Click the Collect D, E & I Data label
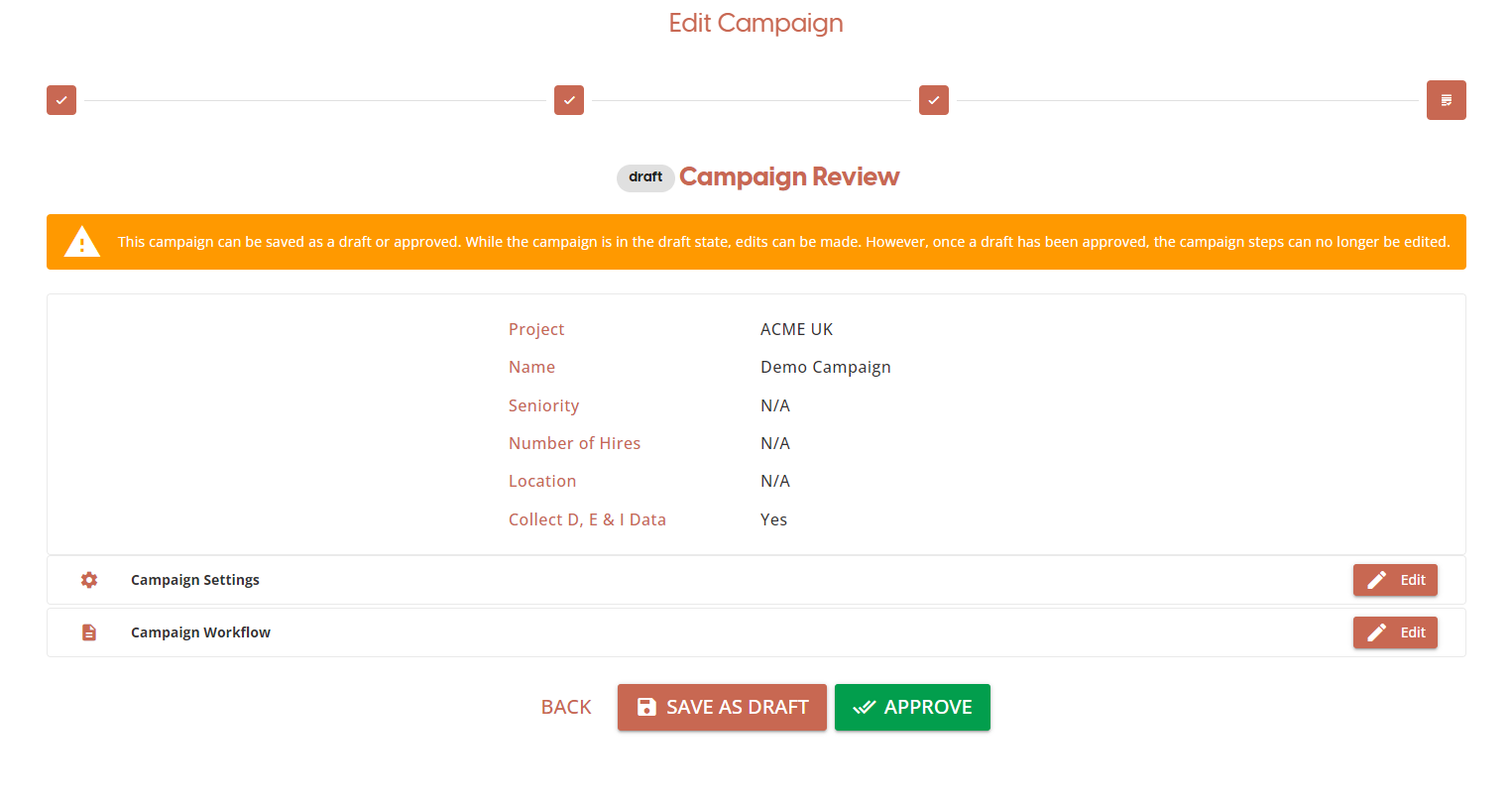The image size is (1512, 800). 587,519
